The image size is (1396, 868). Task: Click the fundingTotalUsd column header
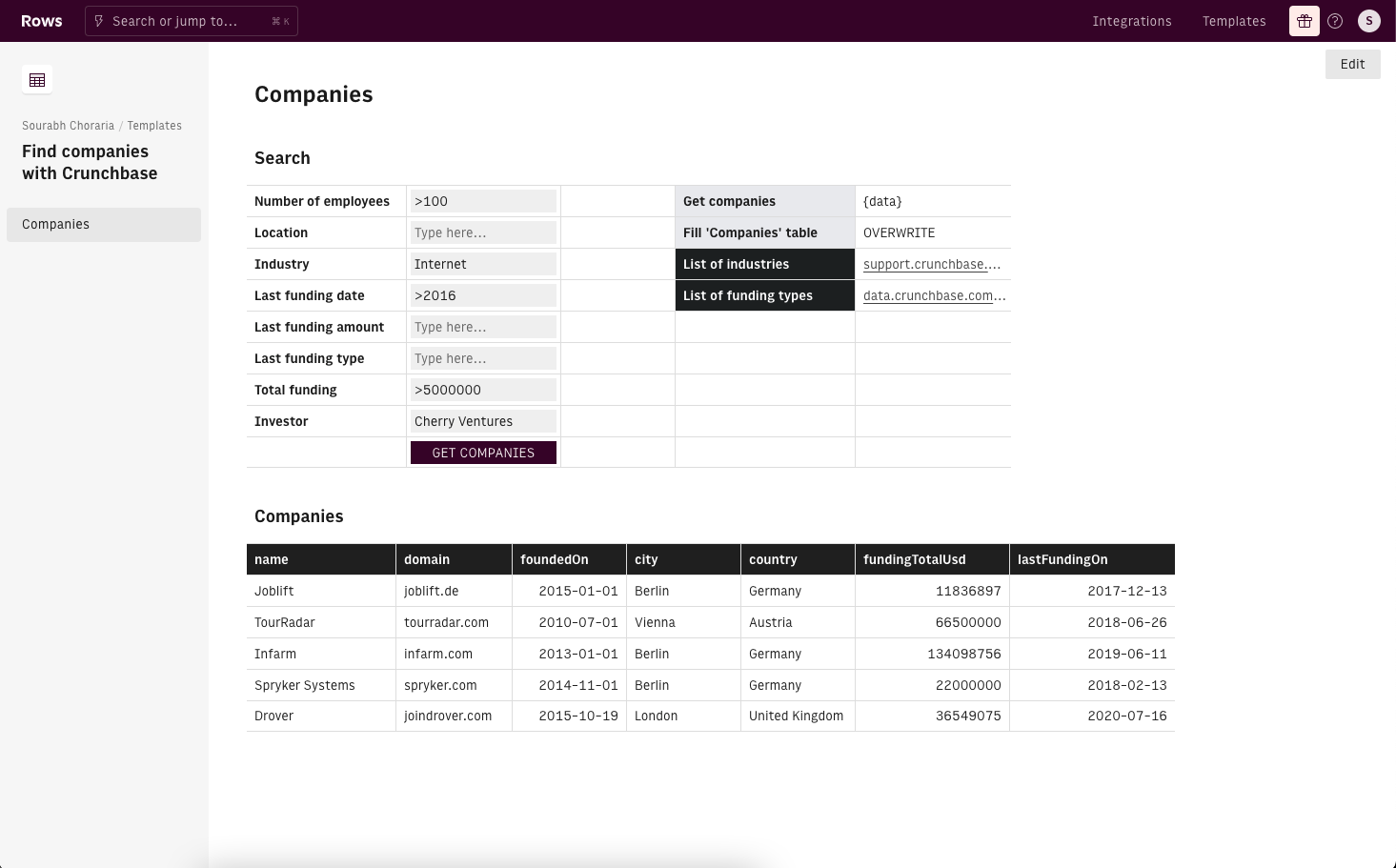tap(932, 559)
